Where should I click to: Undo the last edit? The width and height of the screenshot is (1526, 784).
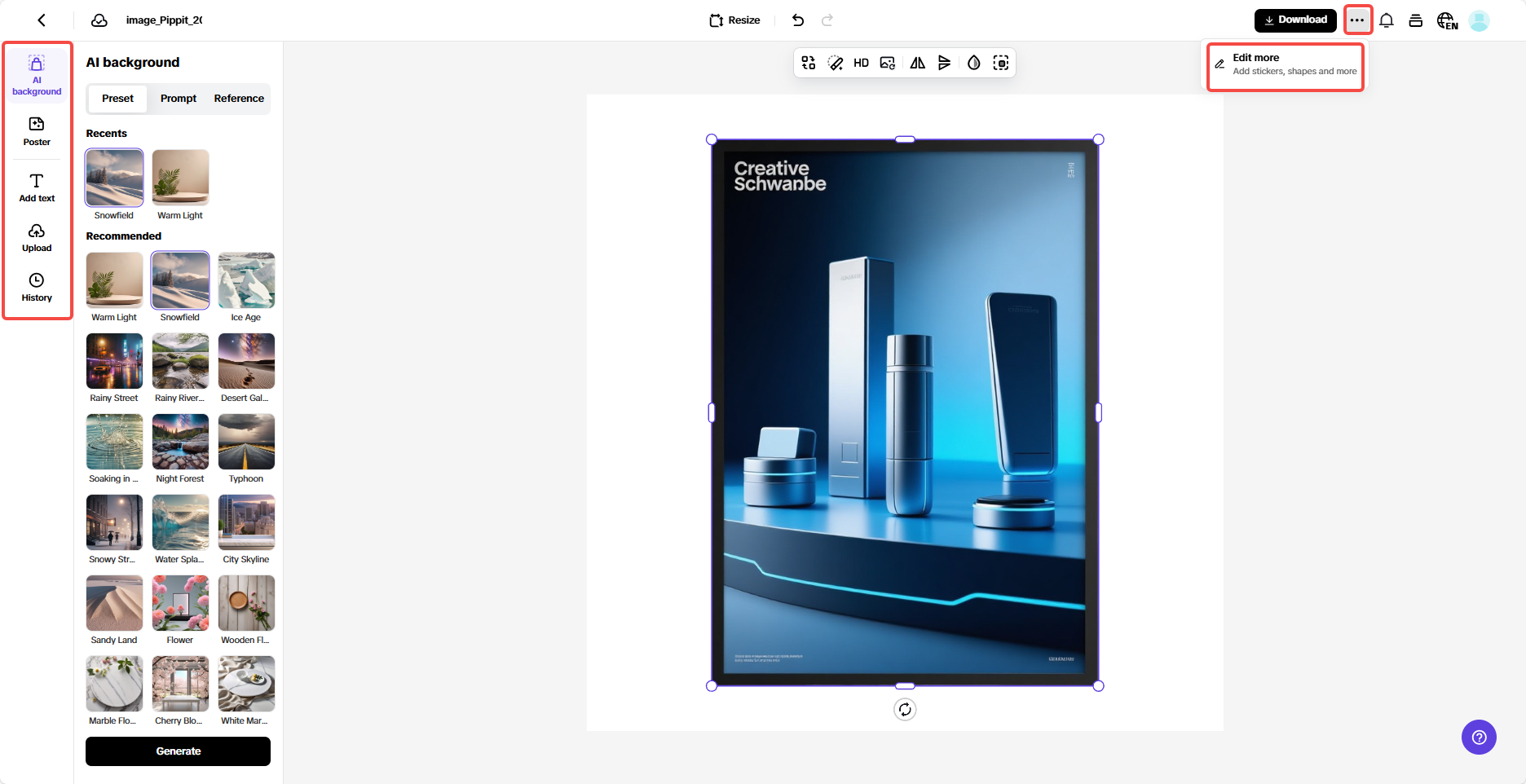pyautogui.click(x=798, y=20)
